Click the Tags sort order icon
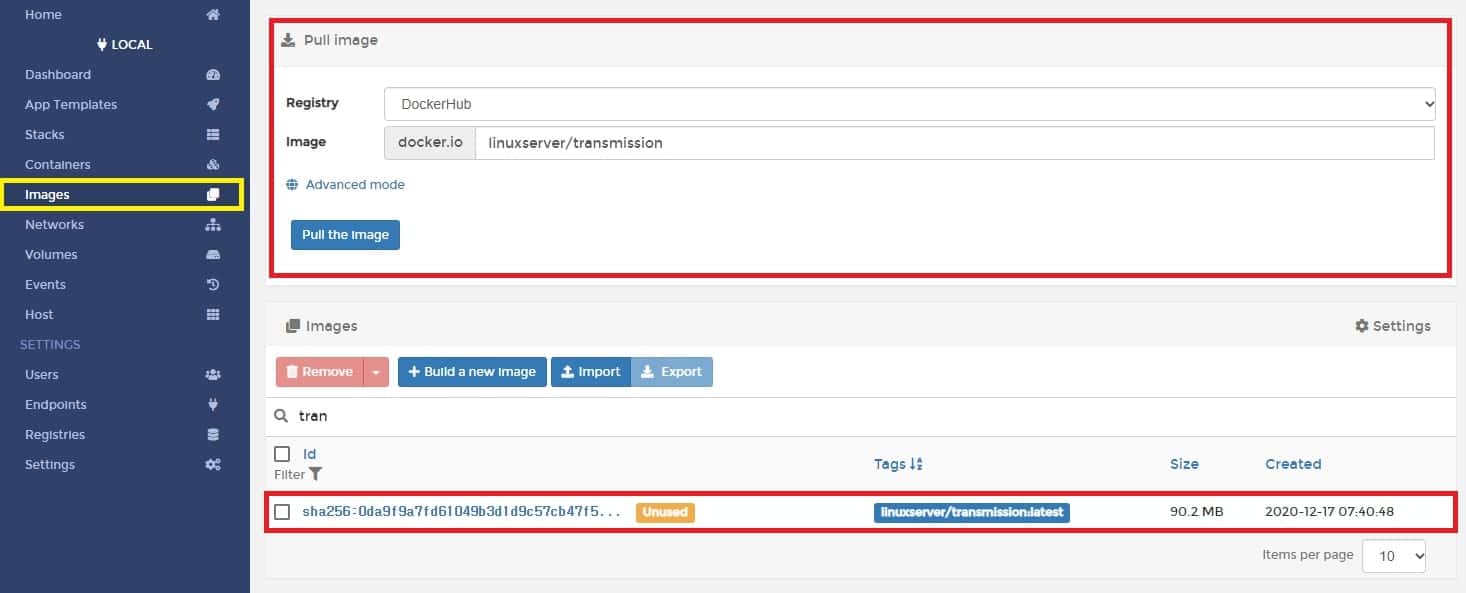The image size is (1466, 593). click(x=916, y=464)
